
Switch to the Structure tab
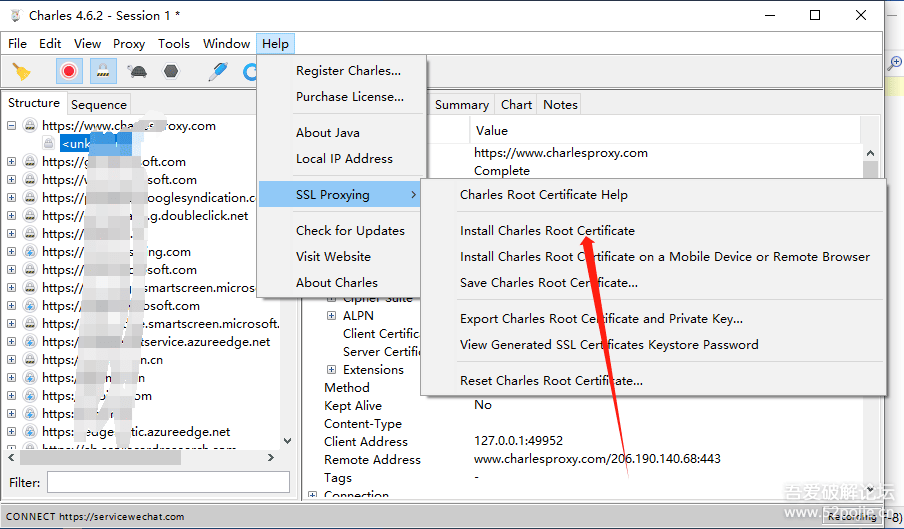pyautogui.click(x=34, y=103)
